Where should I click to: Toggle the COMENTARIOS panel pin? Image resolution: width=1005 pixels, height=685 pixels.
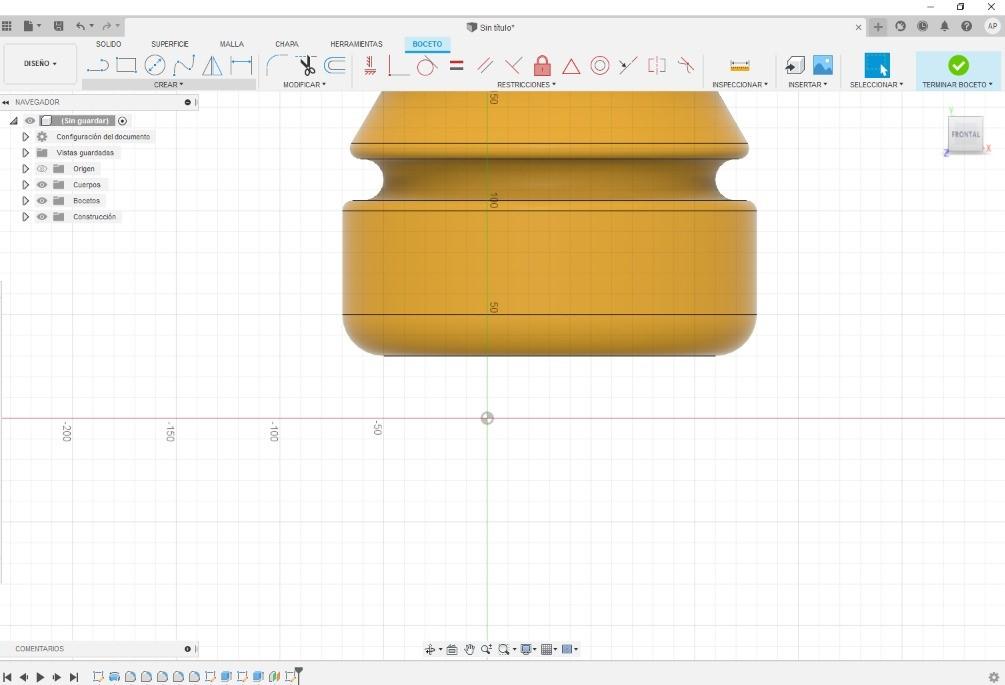[x=188, y=648]
